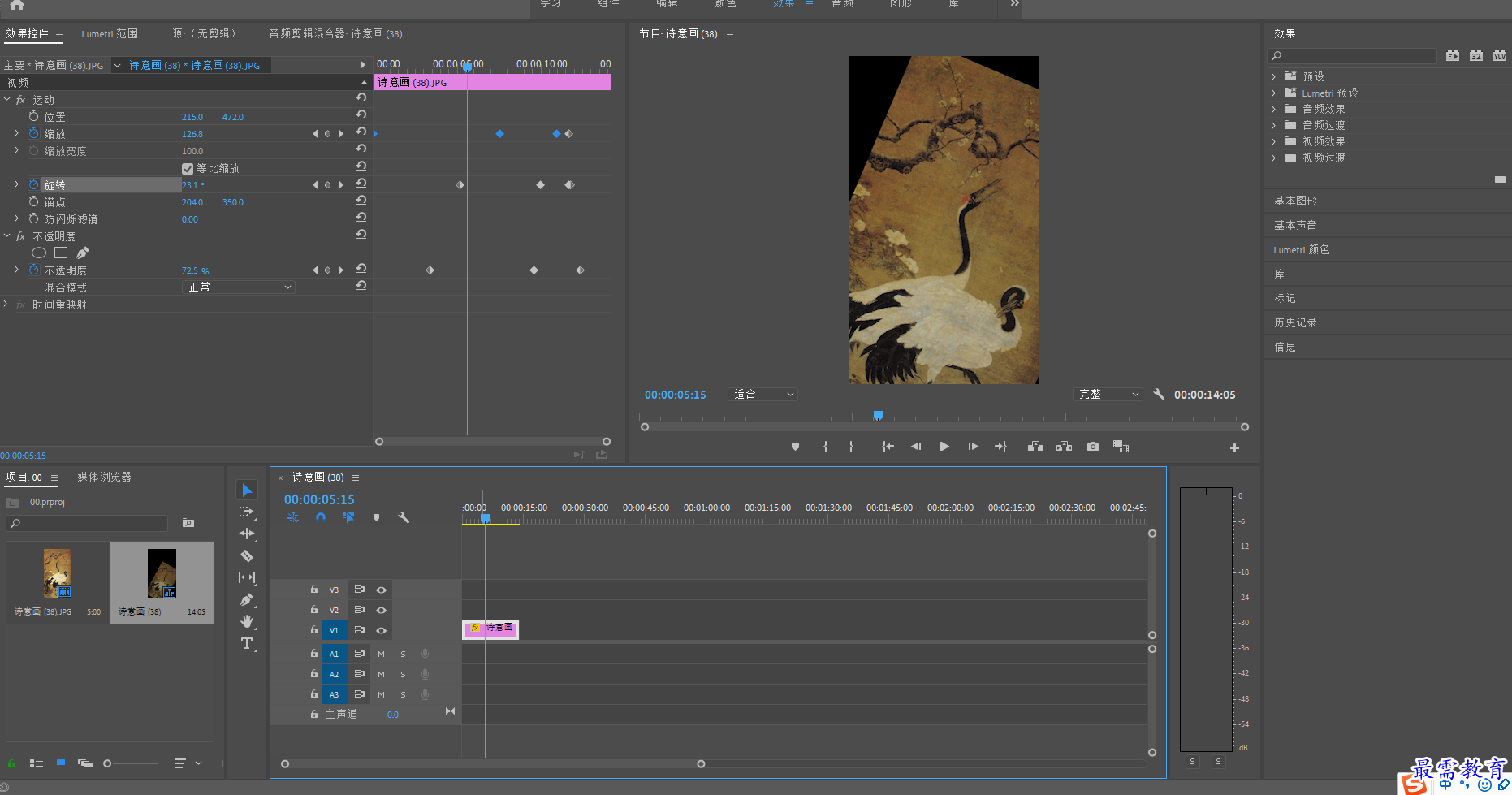Expand the Video Transitions folder
The width and height of the screenshot is (1512, 795).
[1274, 158]
